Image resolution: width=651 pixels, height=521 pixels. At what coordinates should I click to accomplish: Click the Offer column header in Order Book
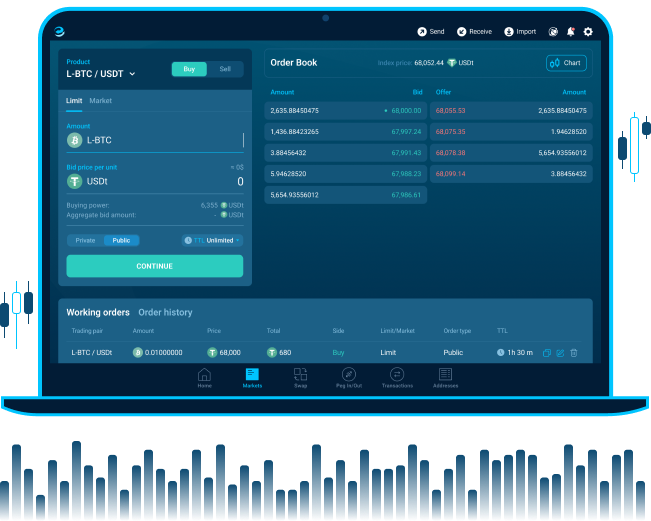click(443, 92)
